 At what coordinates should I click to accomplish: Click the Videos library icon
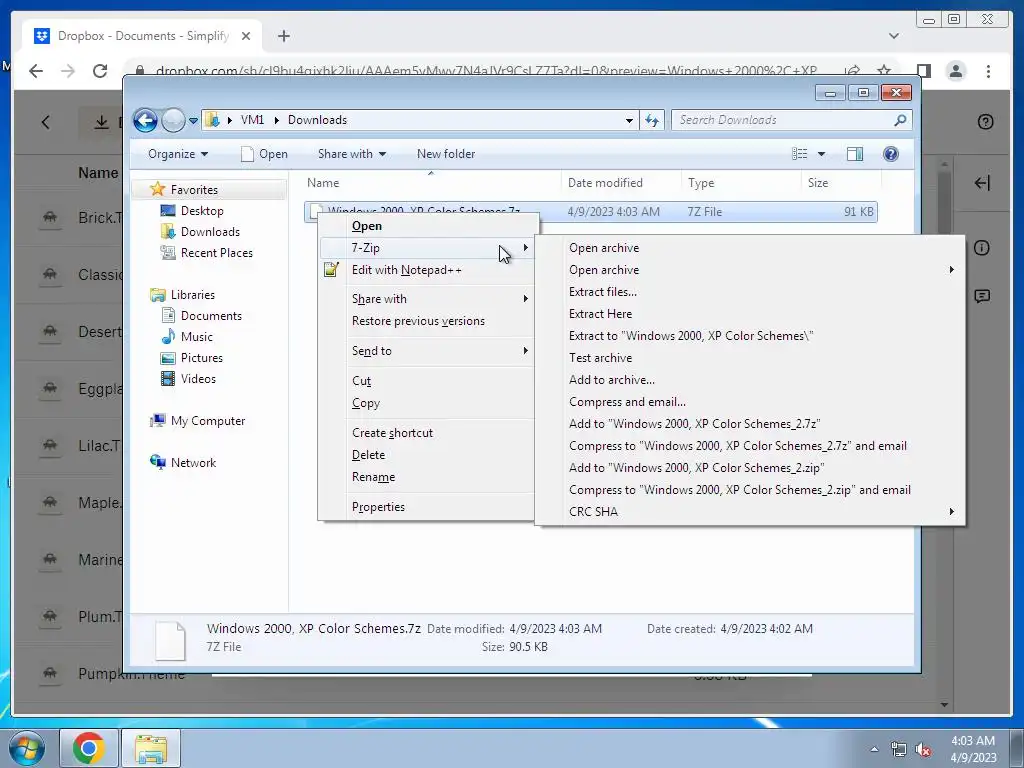point(168,379)
